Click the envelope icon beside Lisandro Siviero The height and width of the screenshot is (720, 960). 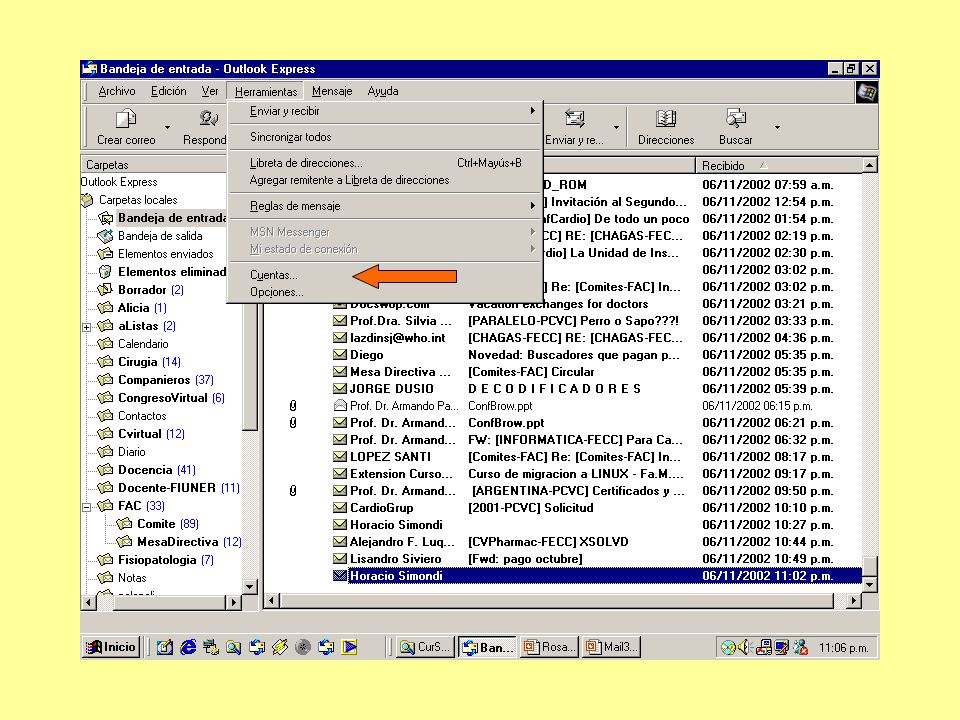(340, 558)
